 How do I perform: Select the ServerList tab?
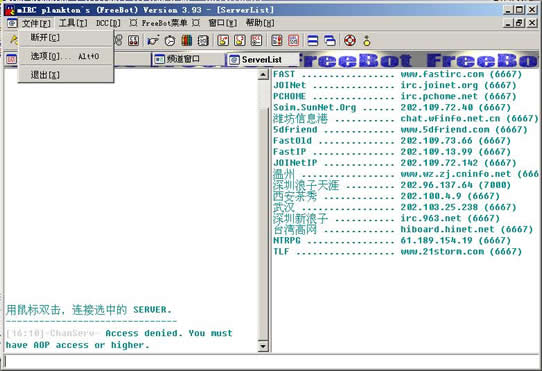pos(262,59)
